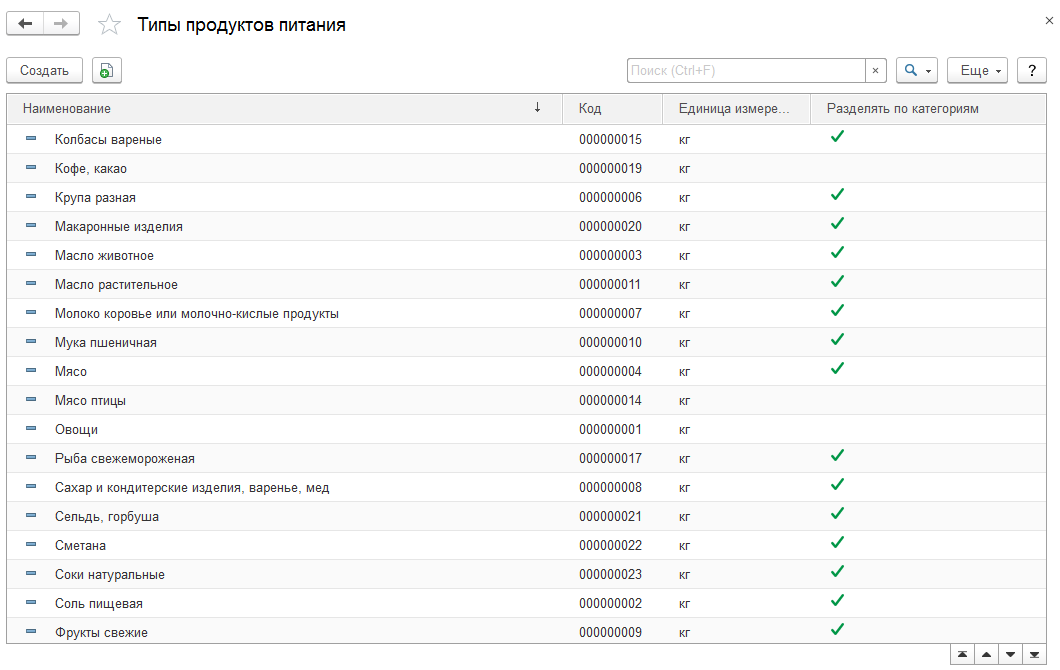The height and width of the screenshot is (670, 1060).
Task: Toggle category checkmark for Колбасы вареные
Action: pos(837,137)
